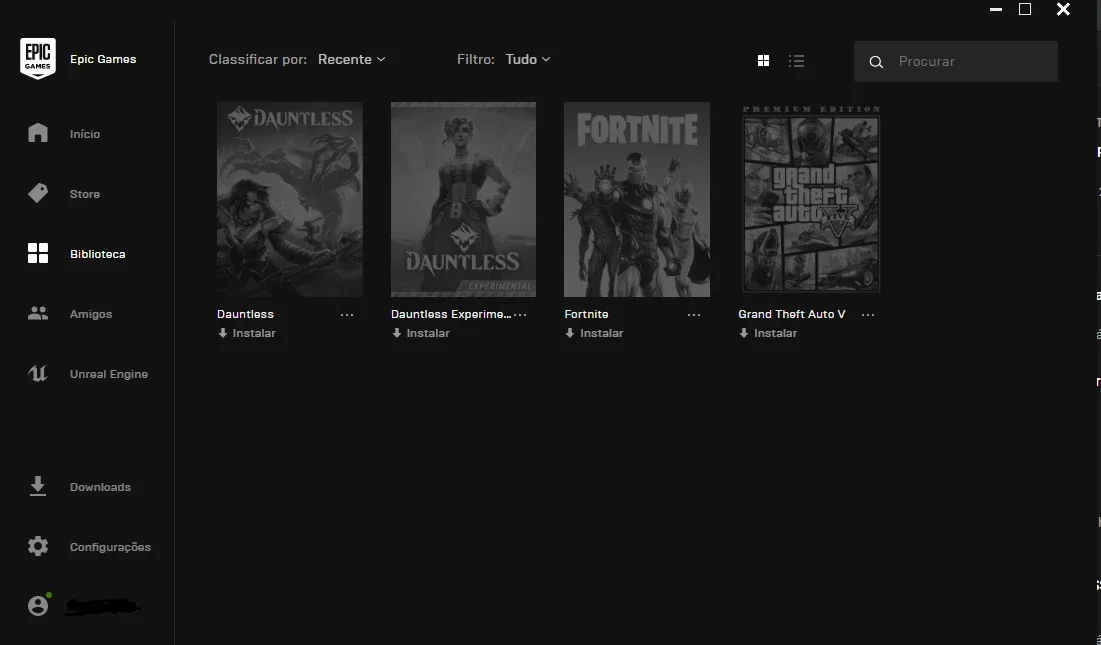The width and height of the screenshot is (1101, 645).
Task: Click the Dauntless game title text
Action: [245, 314]
